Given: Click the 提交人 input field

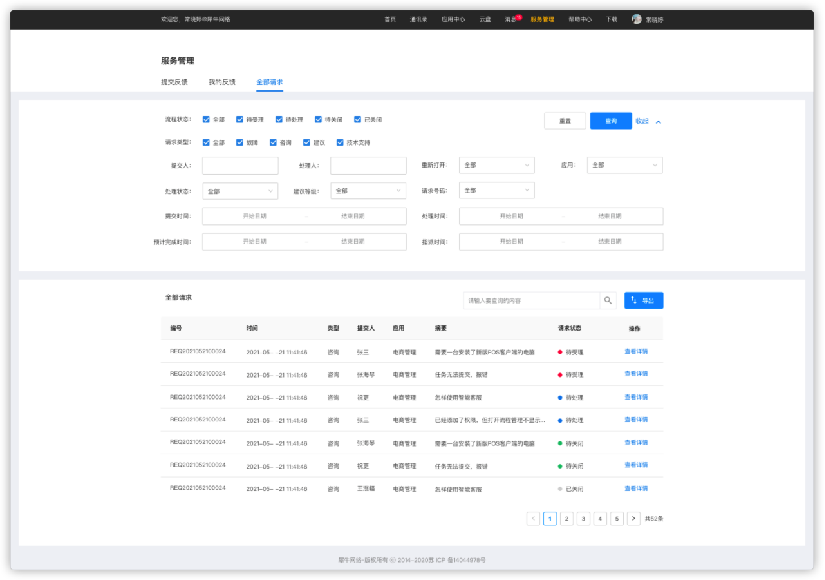Looking at the screenshot, I should pos(240,166).
